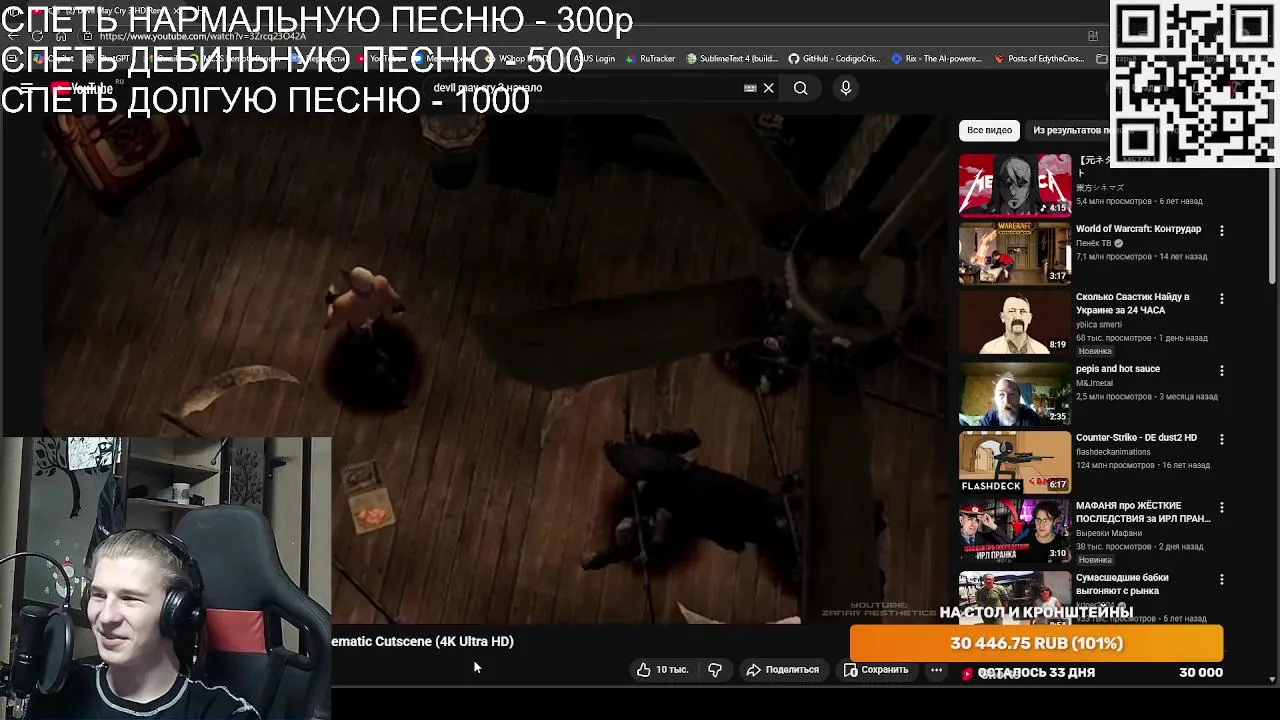Open World of Warcraft: Контрудар video title

point(1138,229)
